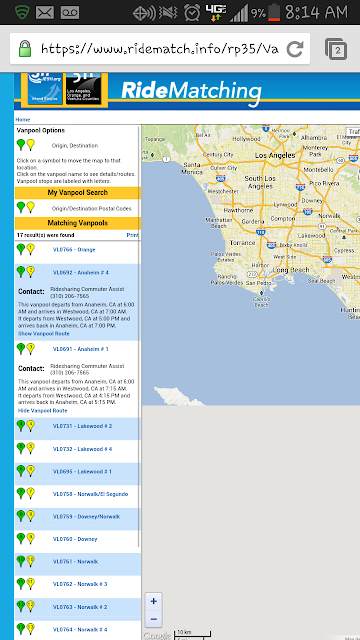Image resolution: width=360 pixels, height=640 pixels.
Task: Open vanpool VL0764 - Norwalk # 4
Action: [x=80, y=629]
